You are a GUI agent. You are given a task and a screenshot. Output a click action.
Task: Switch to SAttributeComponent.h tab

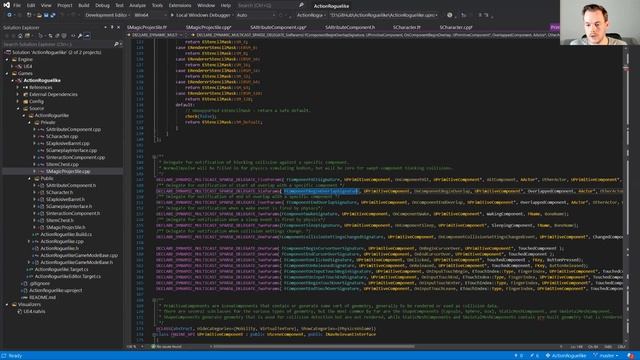tap(350, 27)
